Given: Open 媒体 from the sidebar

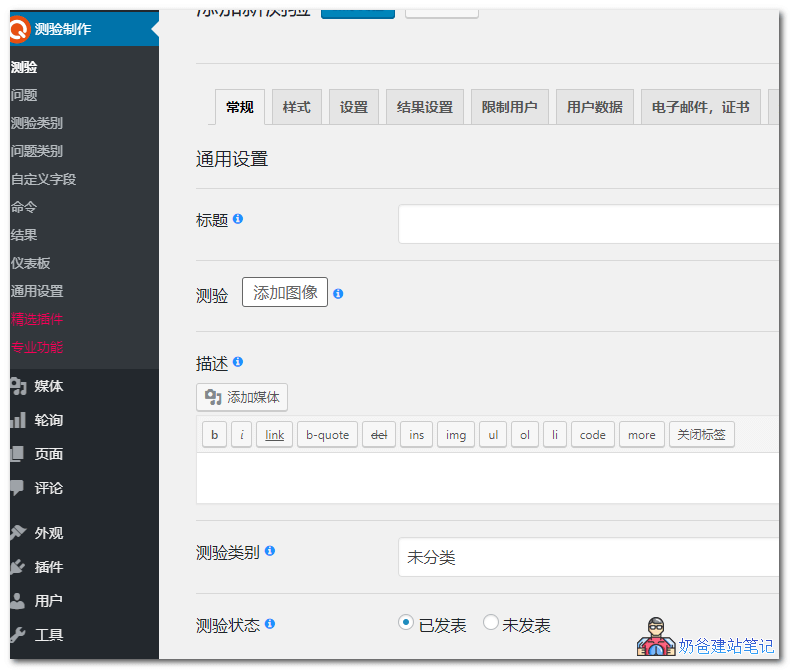Looking at the screenshot, I should pos(48,386).
